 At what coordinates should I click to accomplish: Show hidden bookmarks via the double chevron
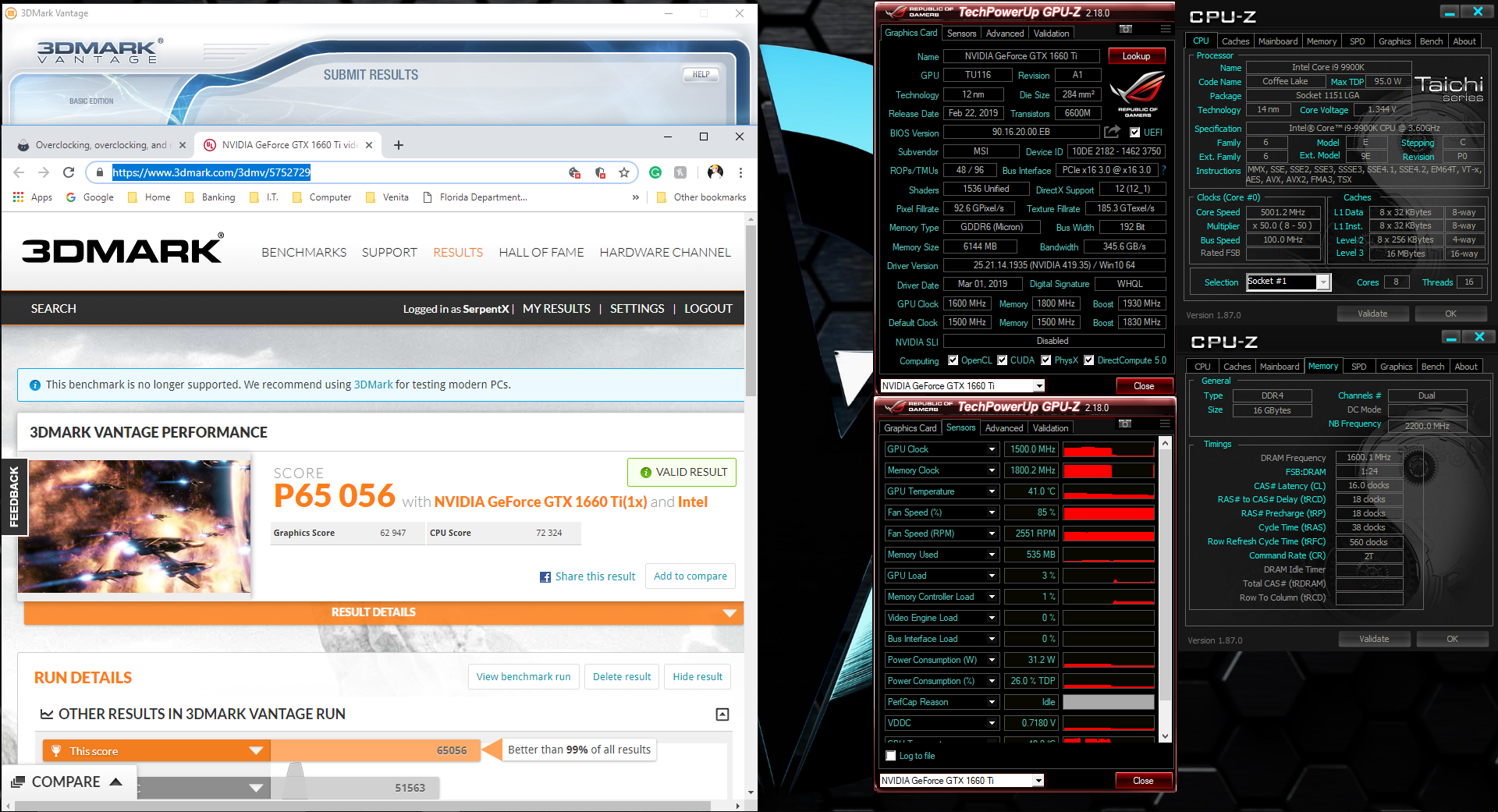pyautogui.click(x=636, y=197)
